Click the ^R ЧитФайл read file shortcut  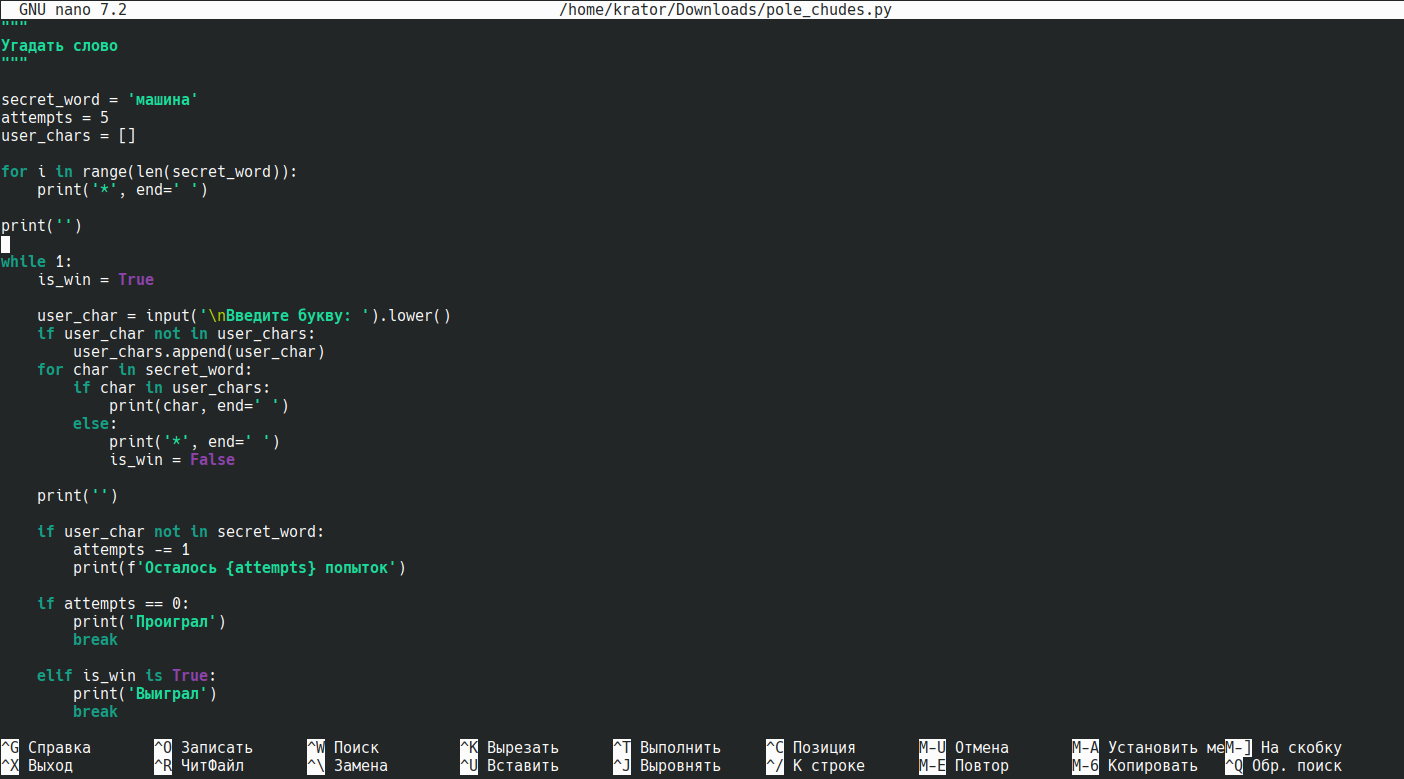click(x=199, y=766)
